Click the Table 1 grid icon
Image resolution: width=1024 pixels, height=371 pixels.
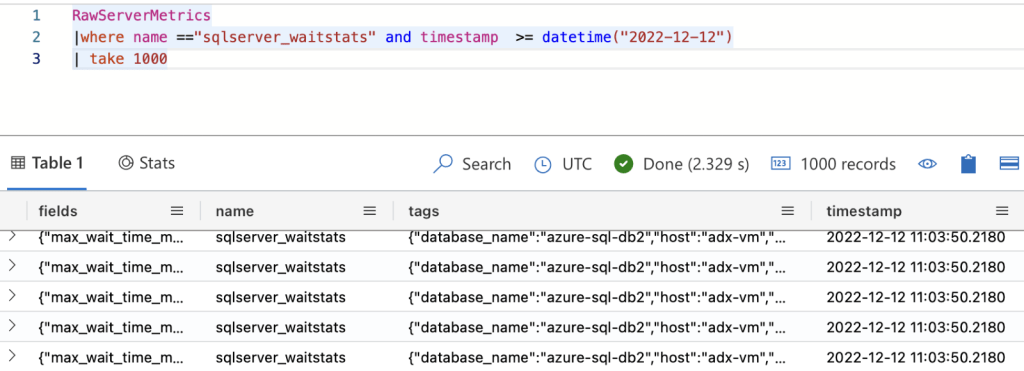(x=18, y=163)
